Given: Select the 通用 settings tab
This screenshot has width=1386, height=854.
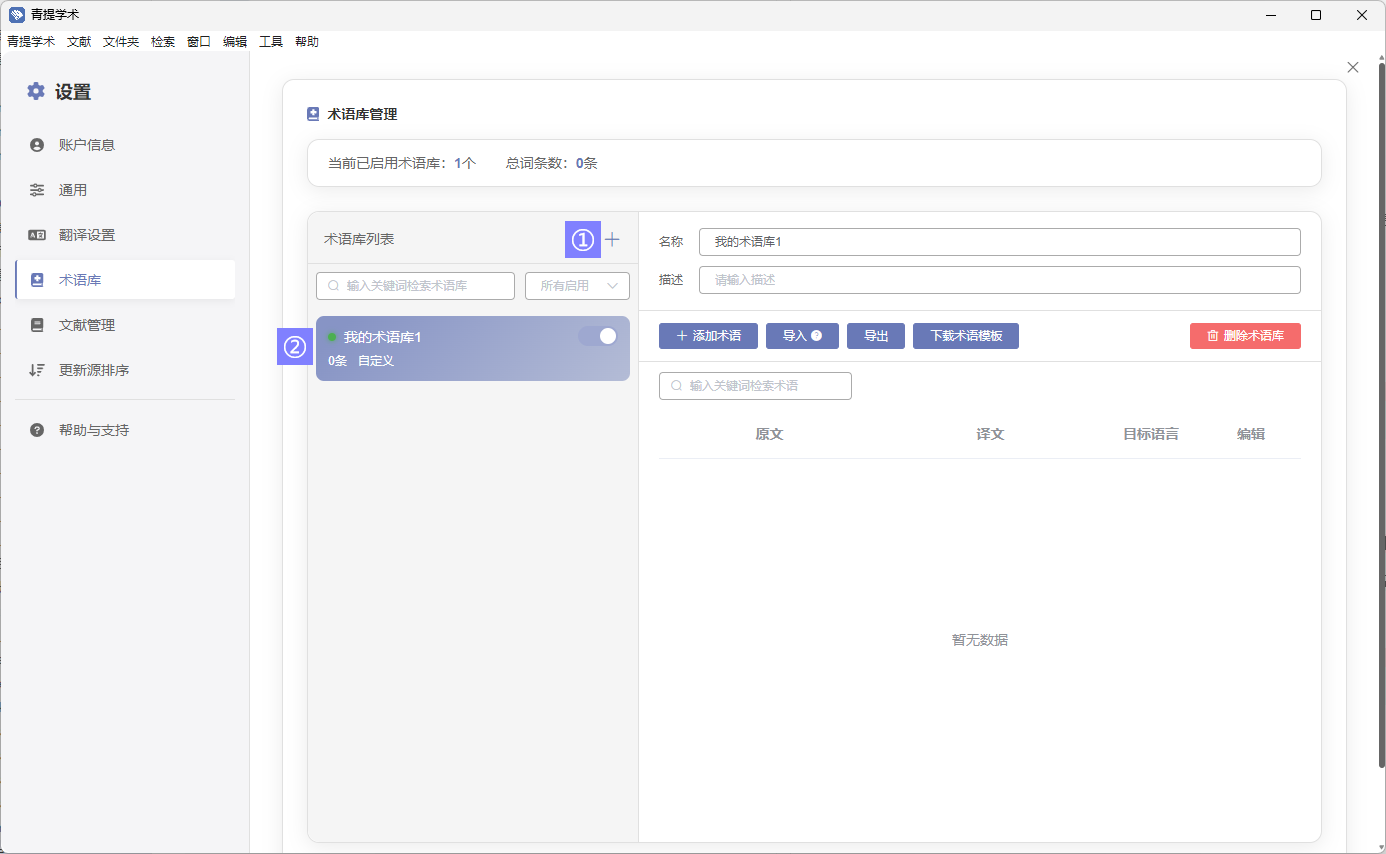Looking at the screenshot, I should (x=73, y=190).
